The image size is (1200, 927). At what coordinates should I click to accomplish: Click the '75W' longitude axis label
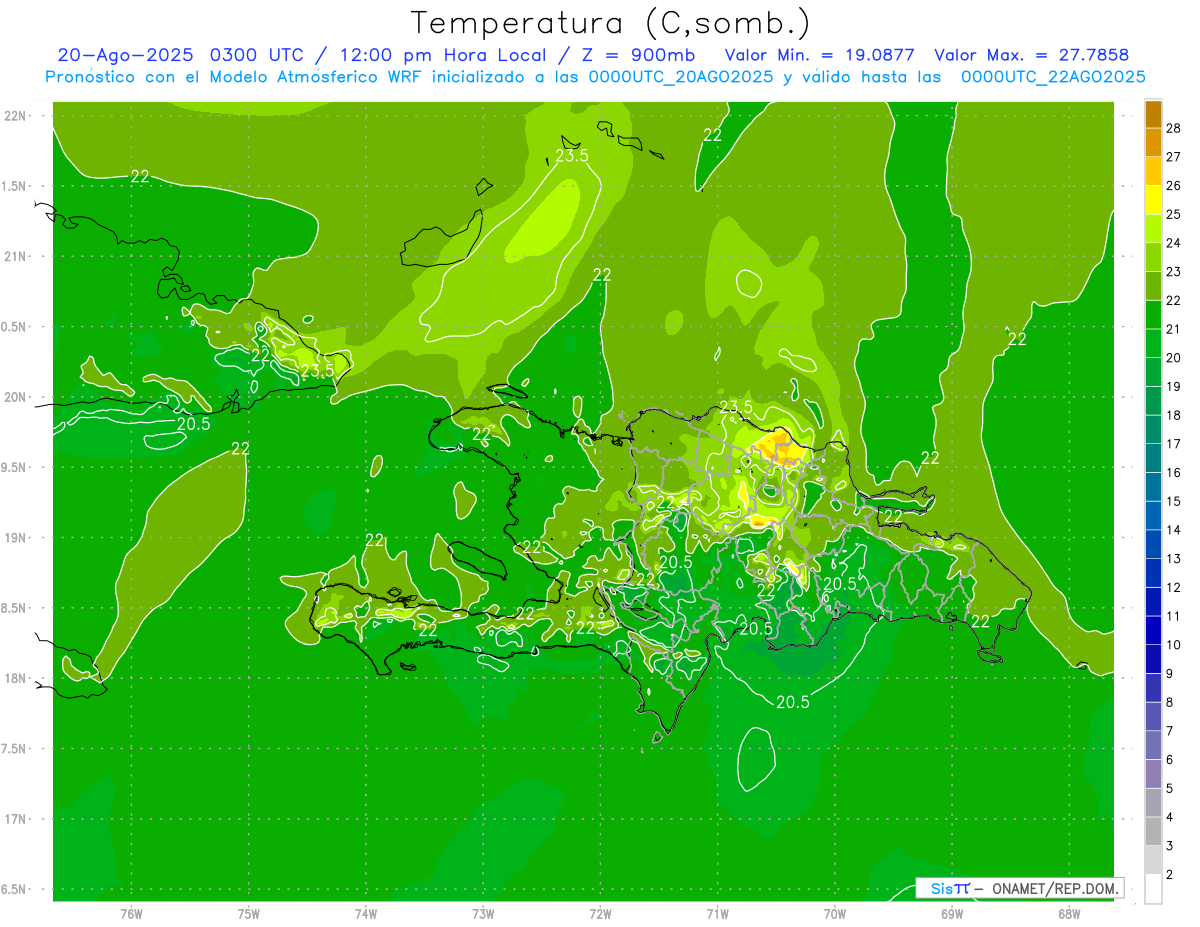[249, 914]
